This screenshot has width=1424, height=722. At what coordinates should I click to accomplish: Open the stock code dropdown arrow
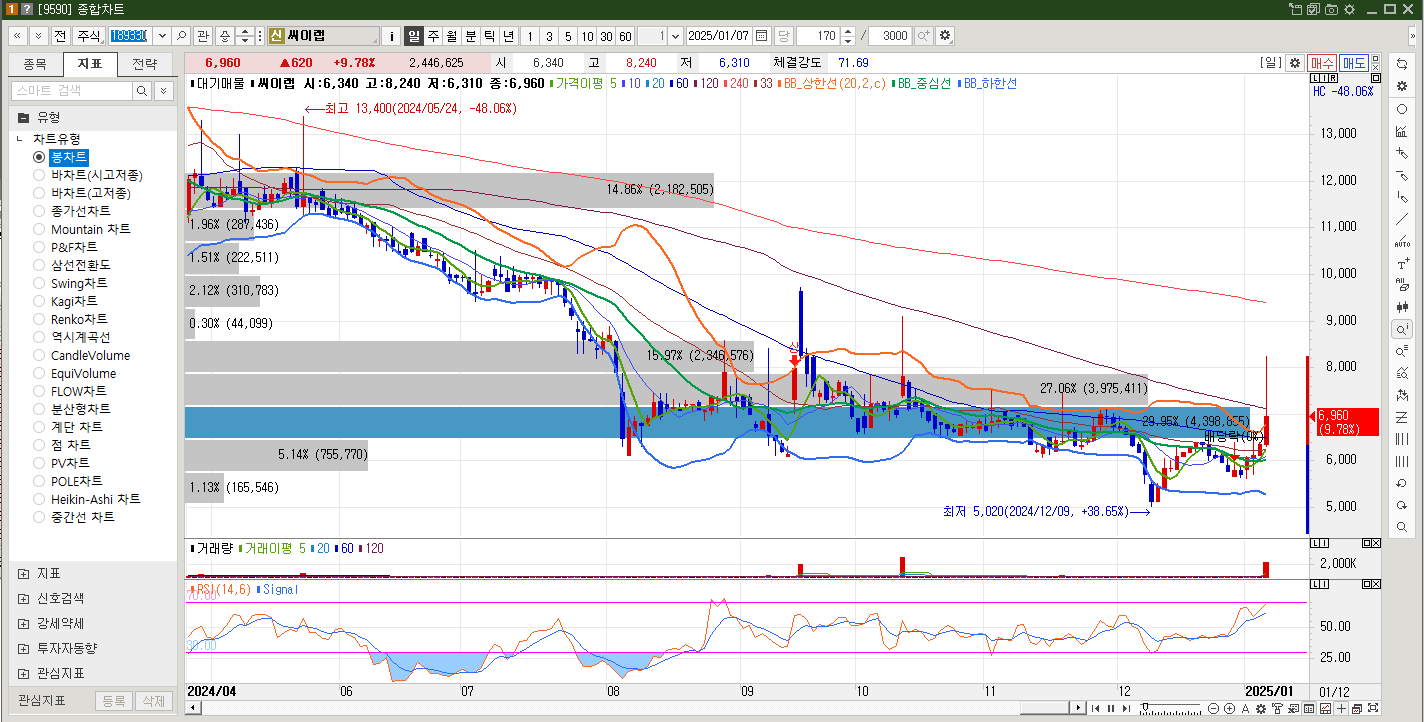point(163,36)
